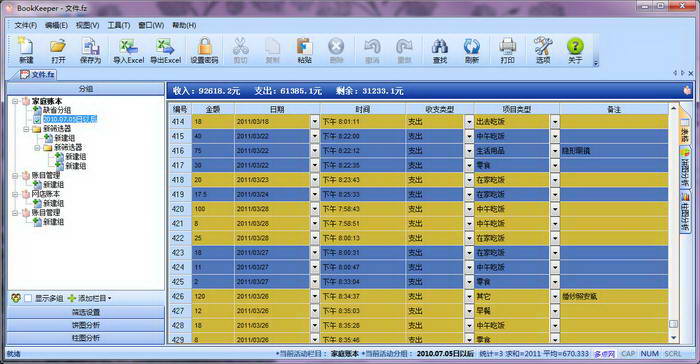Image resolution: width=700 pixels, height=364 pixels.
Task: Click the 撤消 undo arrow icon
Action: tap(372, 46)
